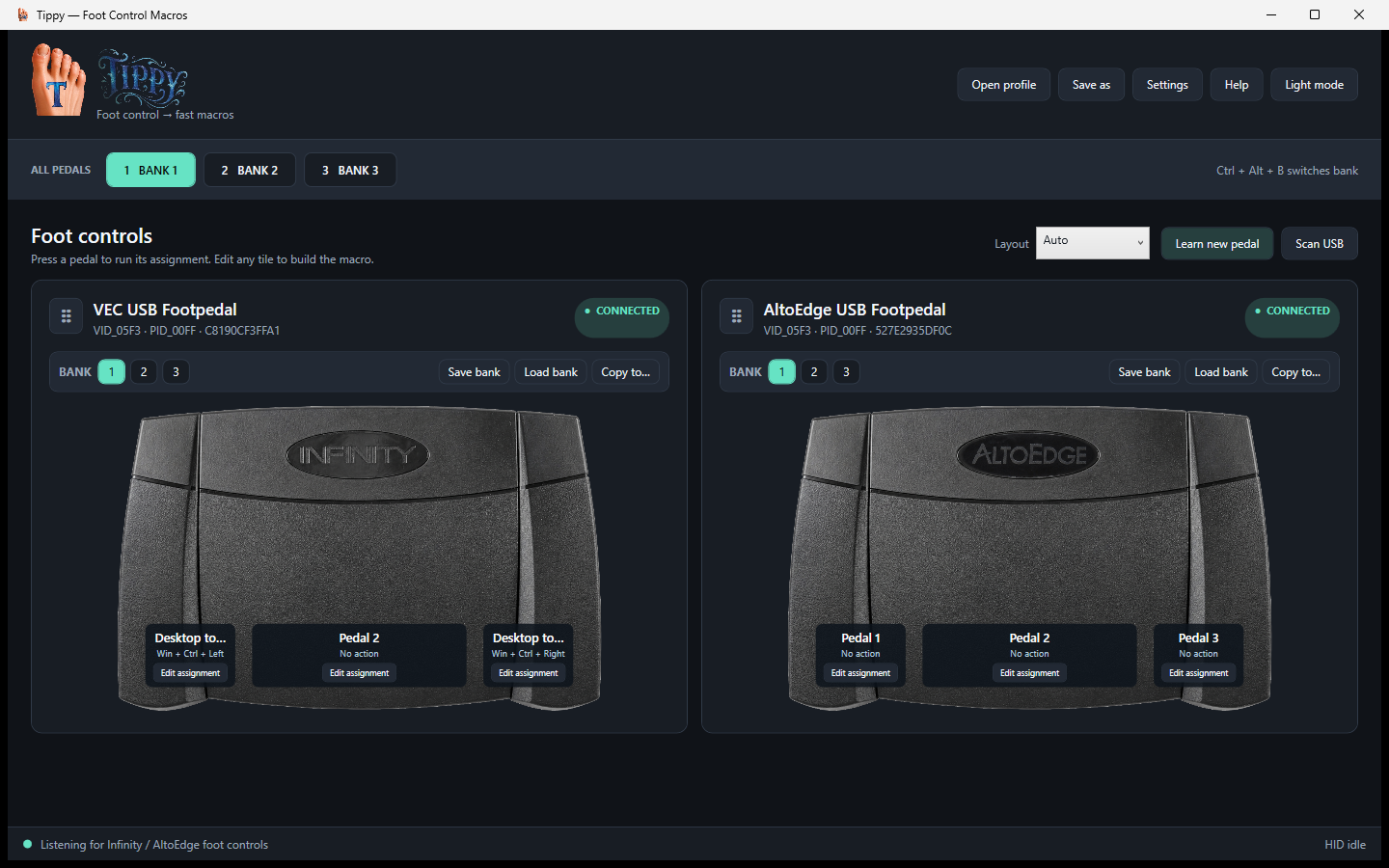Select bank 3 on AltoEdge USB Footpedal
This screenshot has width=1389, height=868.
coord(846,371)
